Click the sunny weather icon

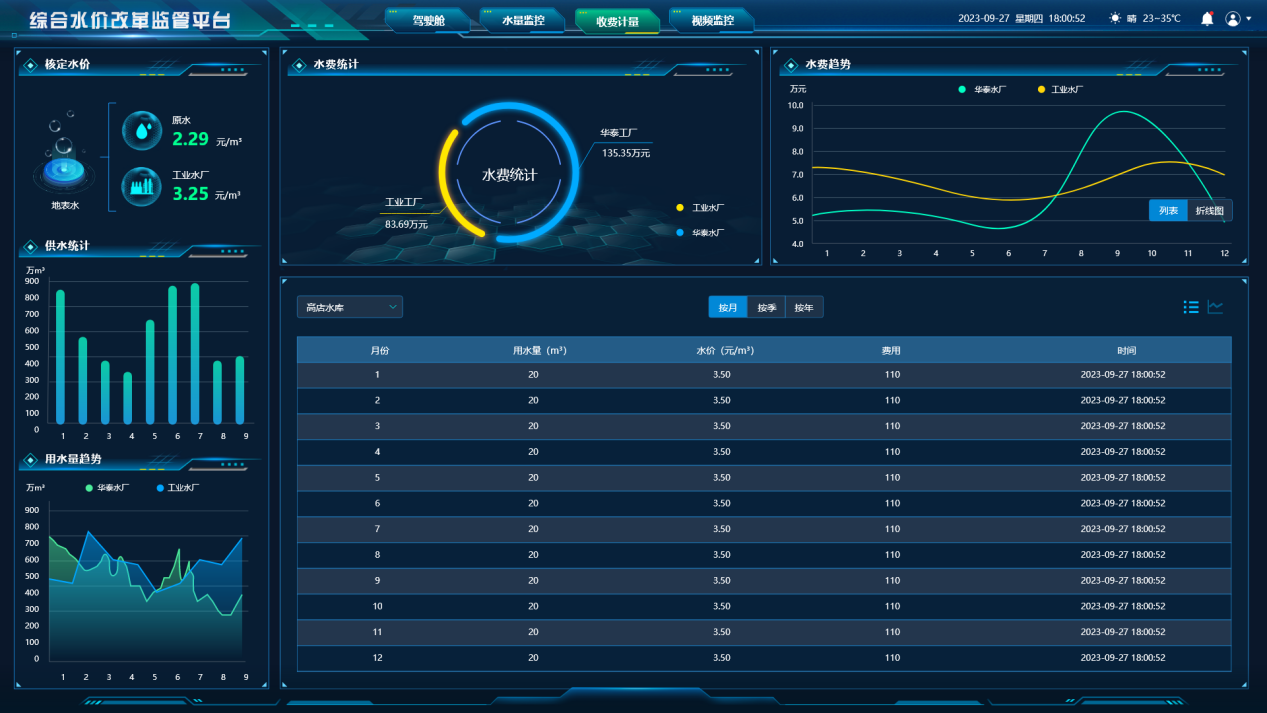(1115, 18)
